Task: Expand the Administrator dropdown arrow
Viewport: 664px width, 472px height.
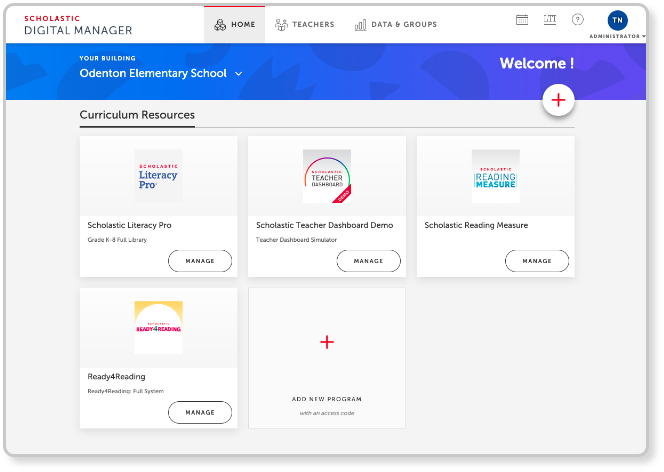Action: (x=644, y=36)
